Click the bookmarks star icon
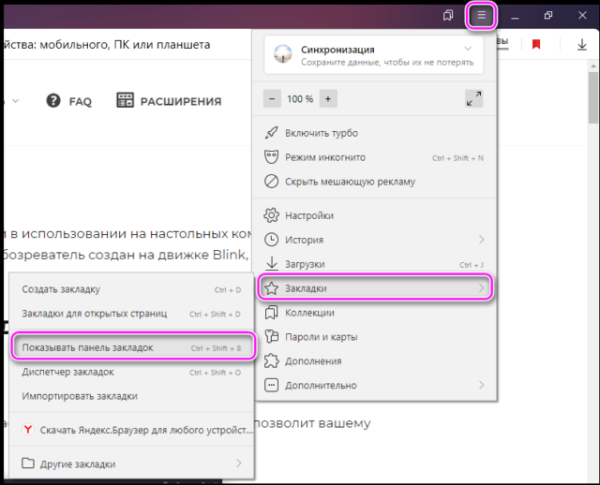The height and width of the screenshot is (485, 600). click(x=271, y=288)
